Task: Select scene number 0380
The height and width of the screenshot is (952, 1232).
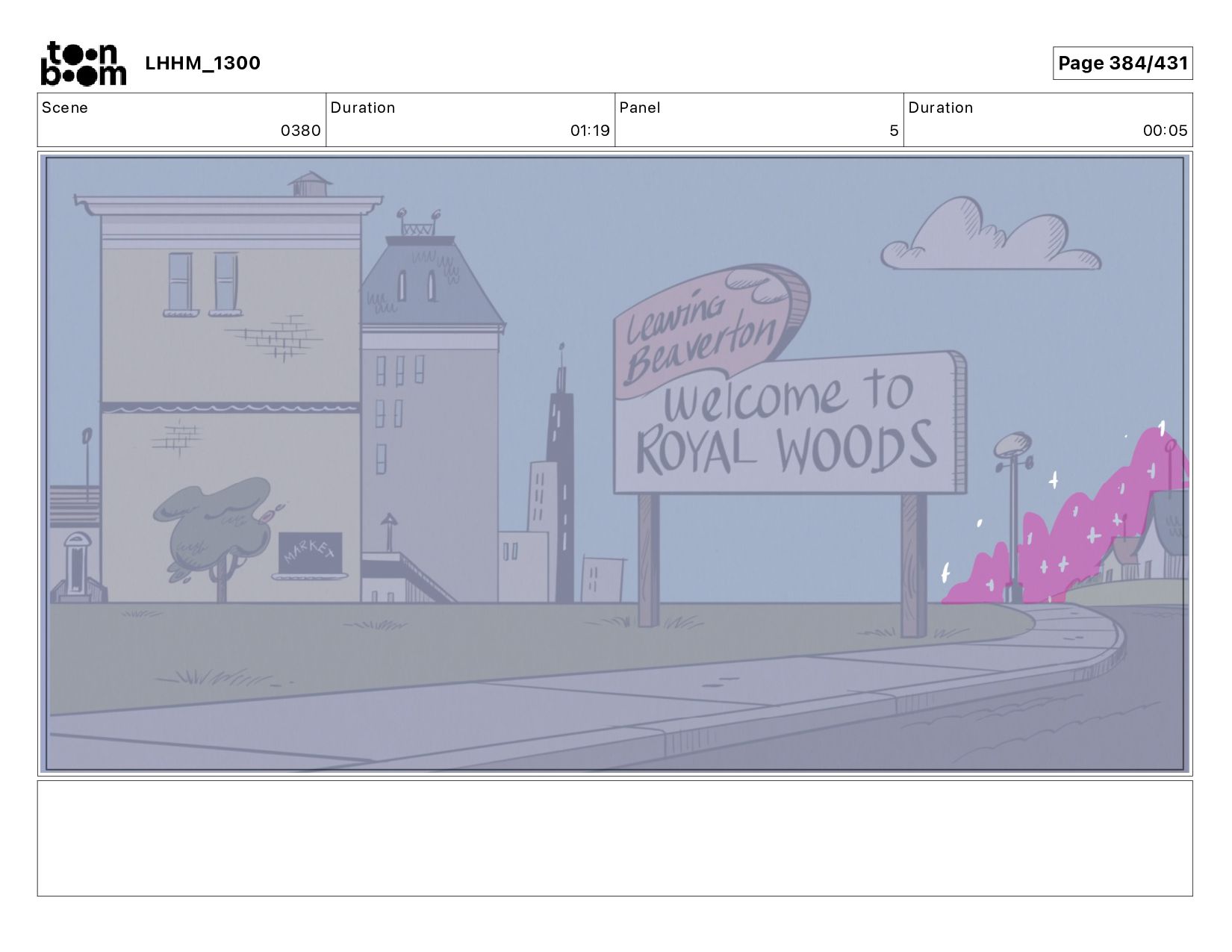Action: coord(300,131)
